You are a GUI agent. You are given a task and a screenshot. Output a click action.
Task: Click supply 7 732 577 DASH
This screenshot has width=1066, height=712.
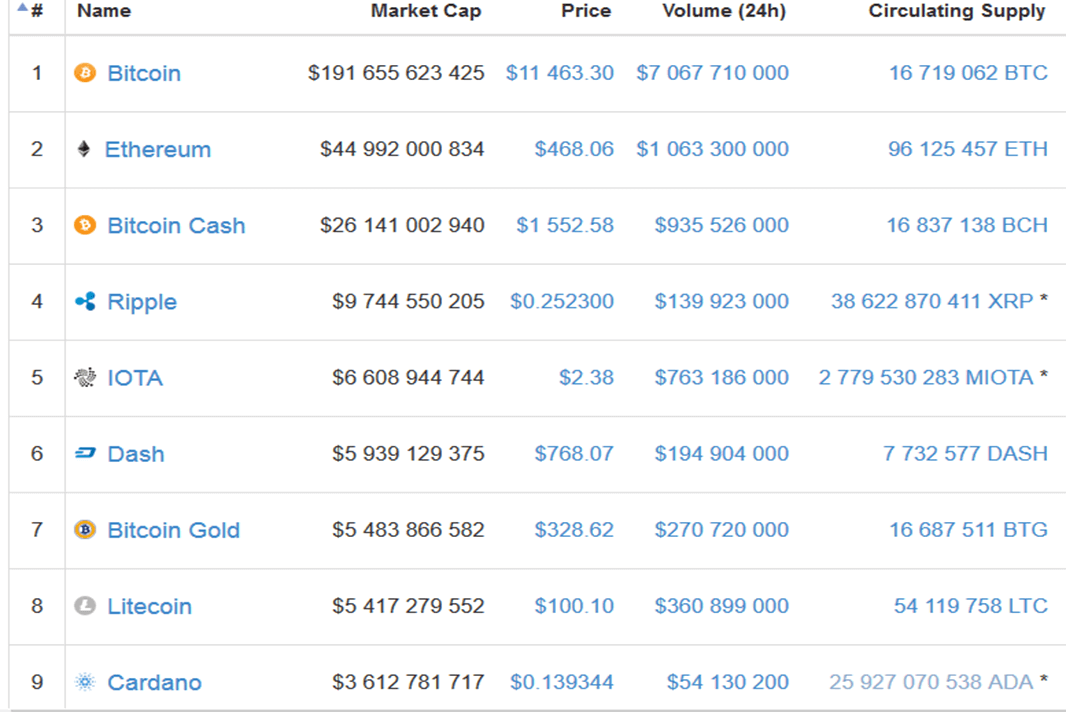pos(965,454)
